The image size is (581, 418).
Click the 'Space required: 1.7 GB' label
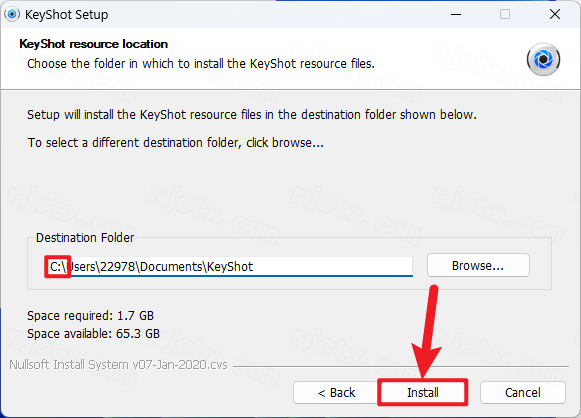click(90, 316)
